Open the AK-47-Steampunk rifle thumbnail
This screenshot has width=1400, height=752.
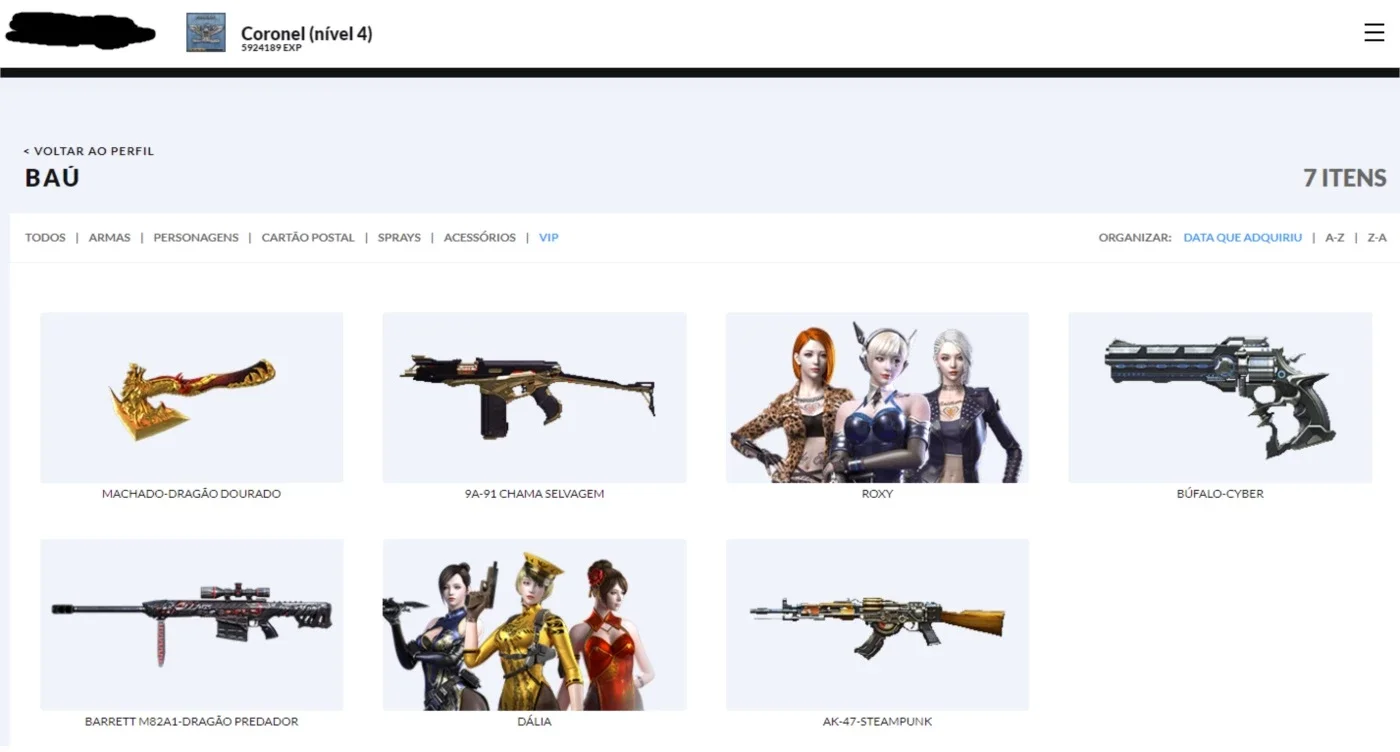click(877, 625)
